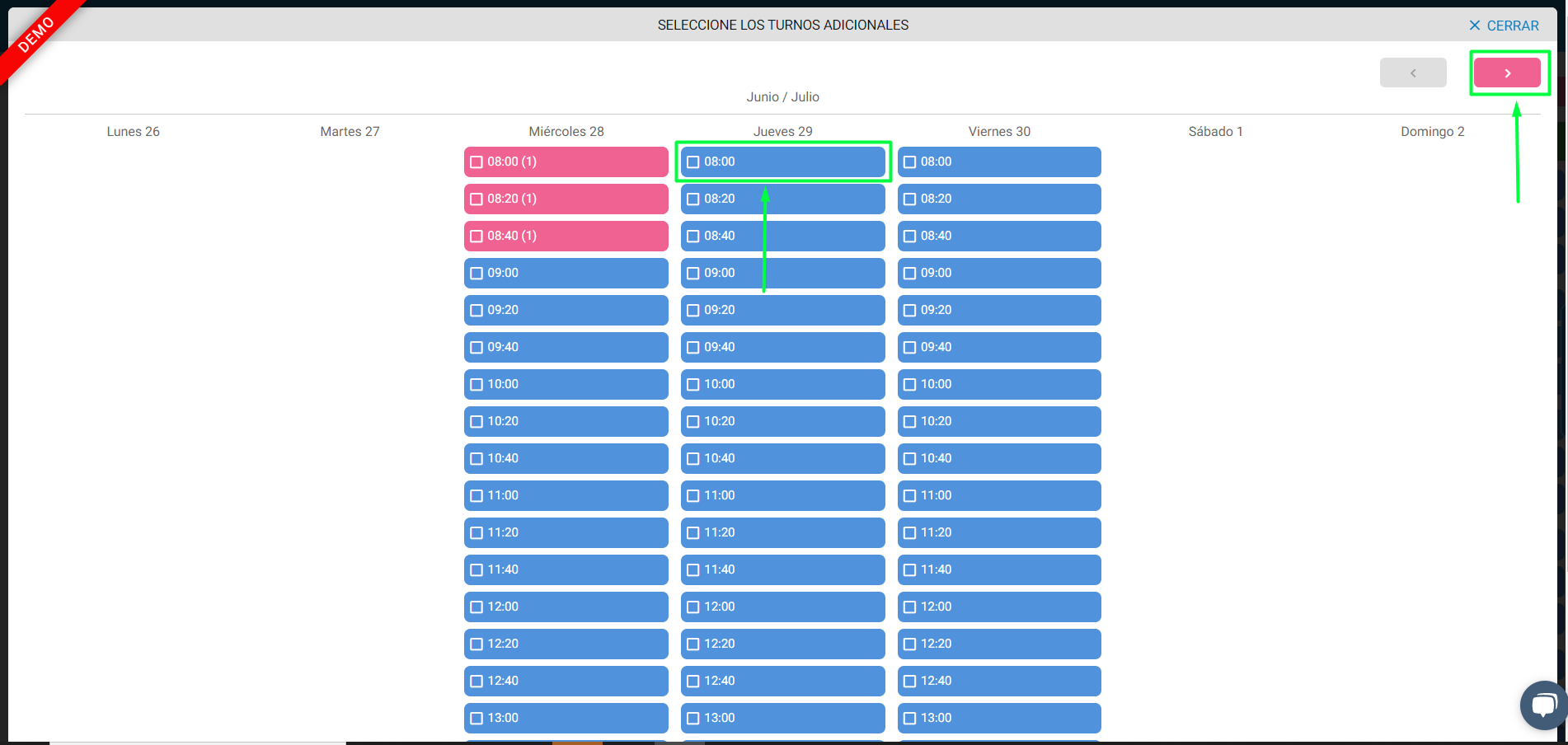The height and width of the screenshot is (745, 1568).
Task: Check the Miércoles 28 08:20 (1) slot
Action: point(566,199)
